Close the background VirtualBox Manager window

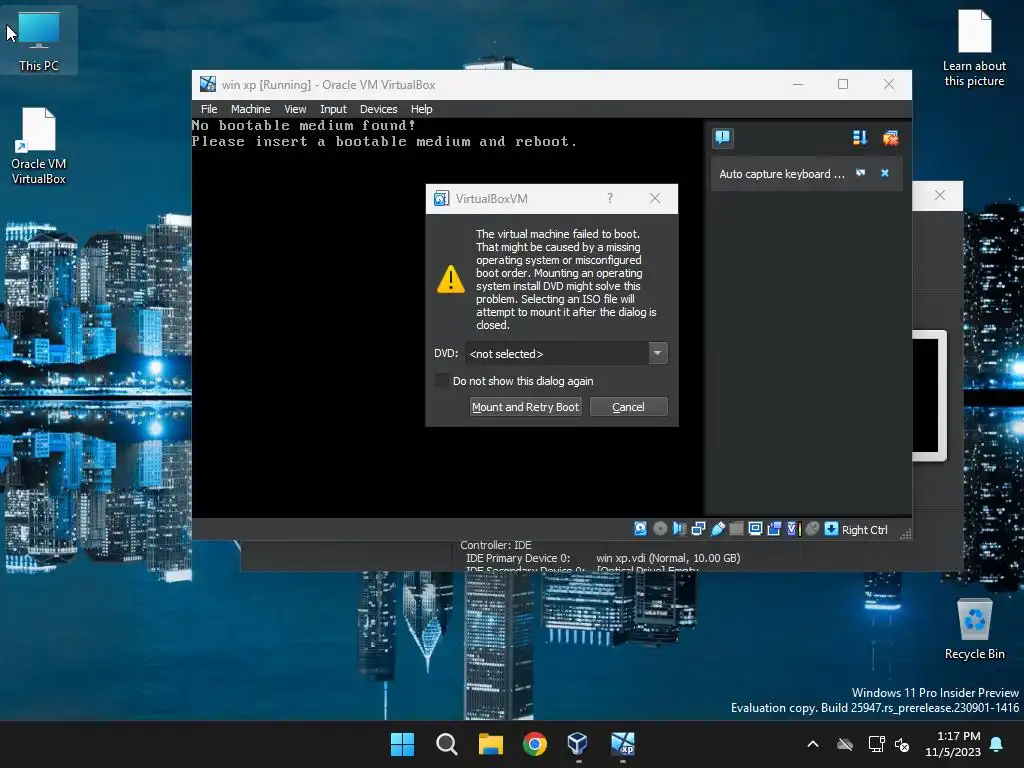(939, 195)
